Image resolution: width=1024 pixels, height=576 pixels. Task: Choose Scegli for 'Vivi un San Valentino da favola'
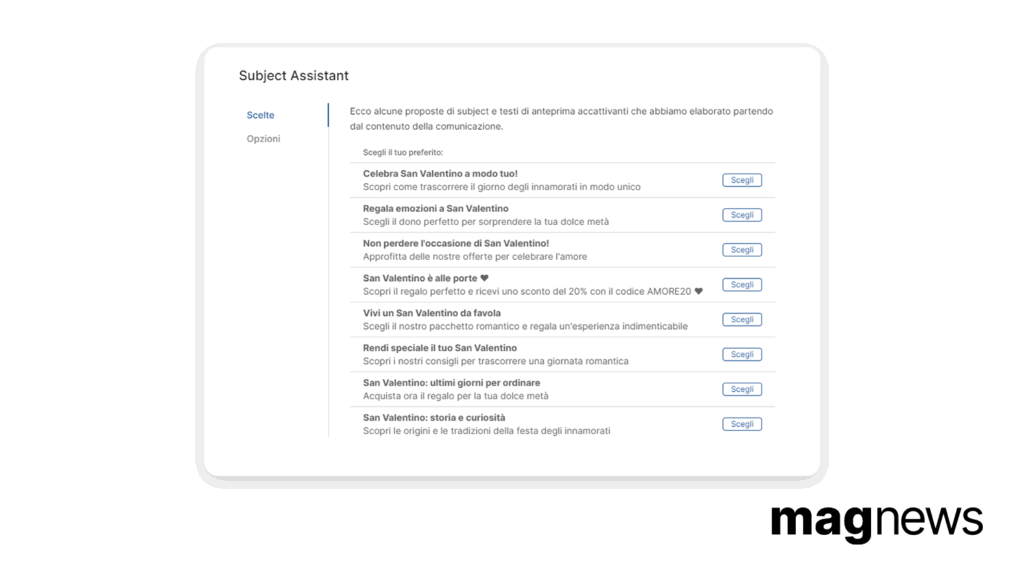pos(742,319)
